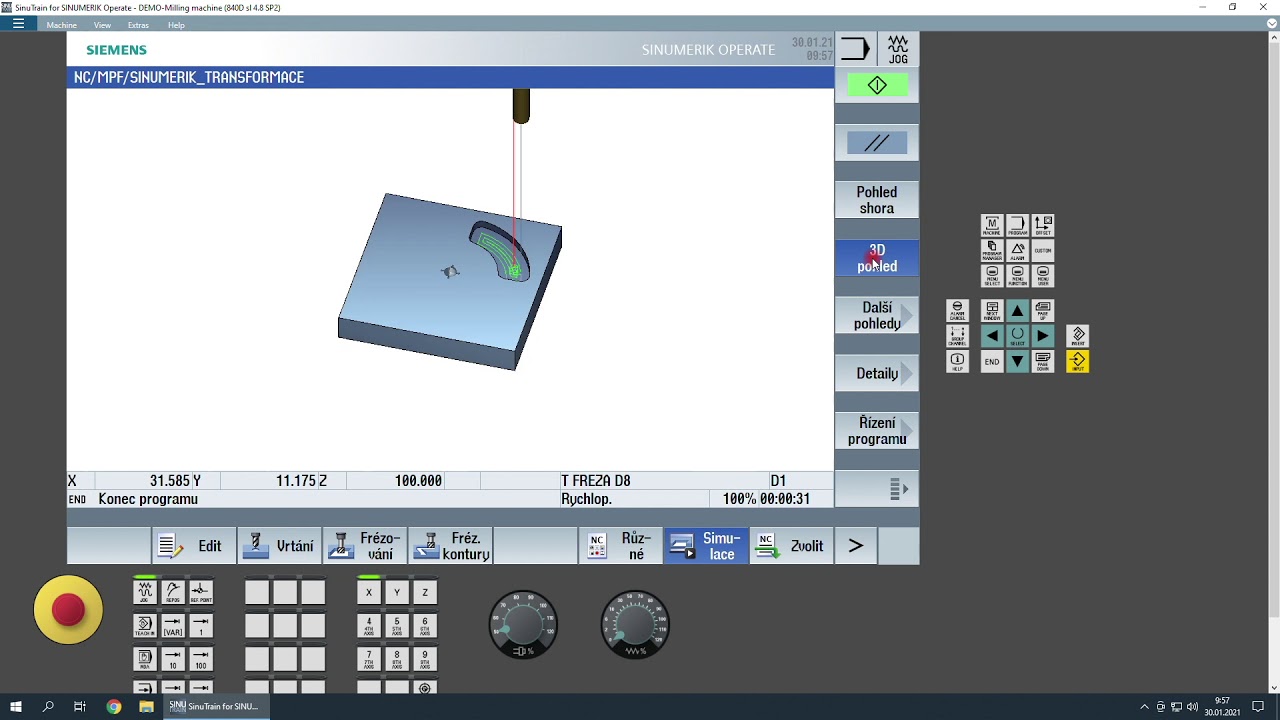This screenshot has width=1280, height=720.
Task: Toggle REPOS mode key
Action: pyautogui.click(x=173, y=592)
